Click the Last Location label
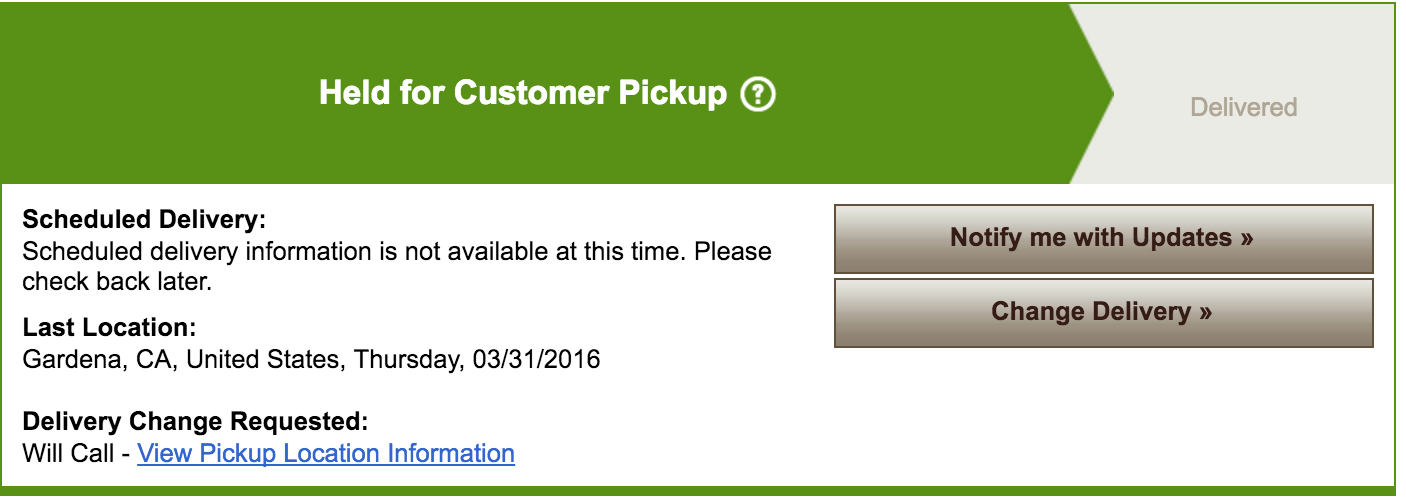This screenshot has height=498, width=1406. (x=109, y=328)
